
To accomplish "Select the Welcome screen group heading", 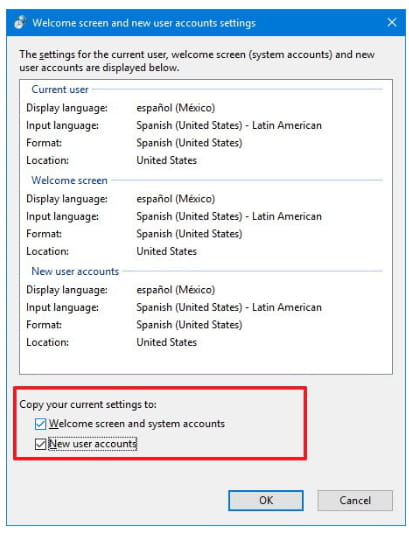I will pos(69,180).
